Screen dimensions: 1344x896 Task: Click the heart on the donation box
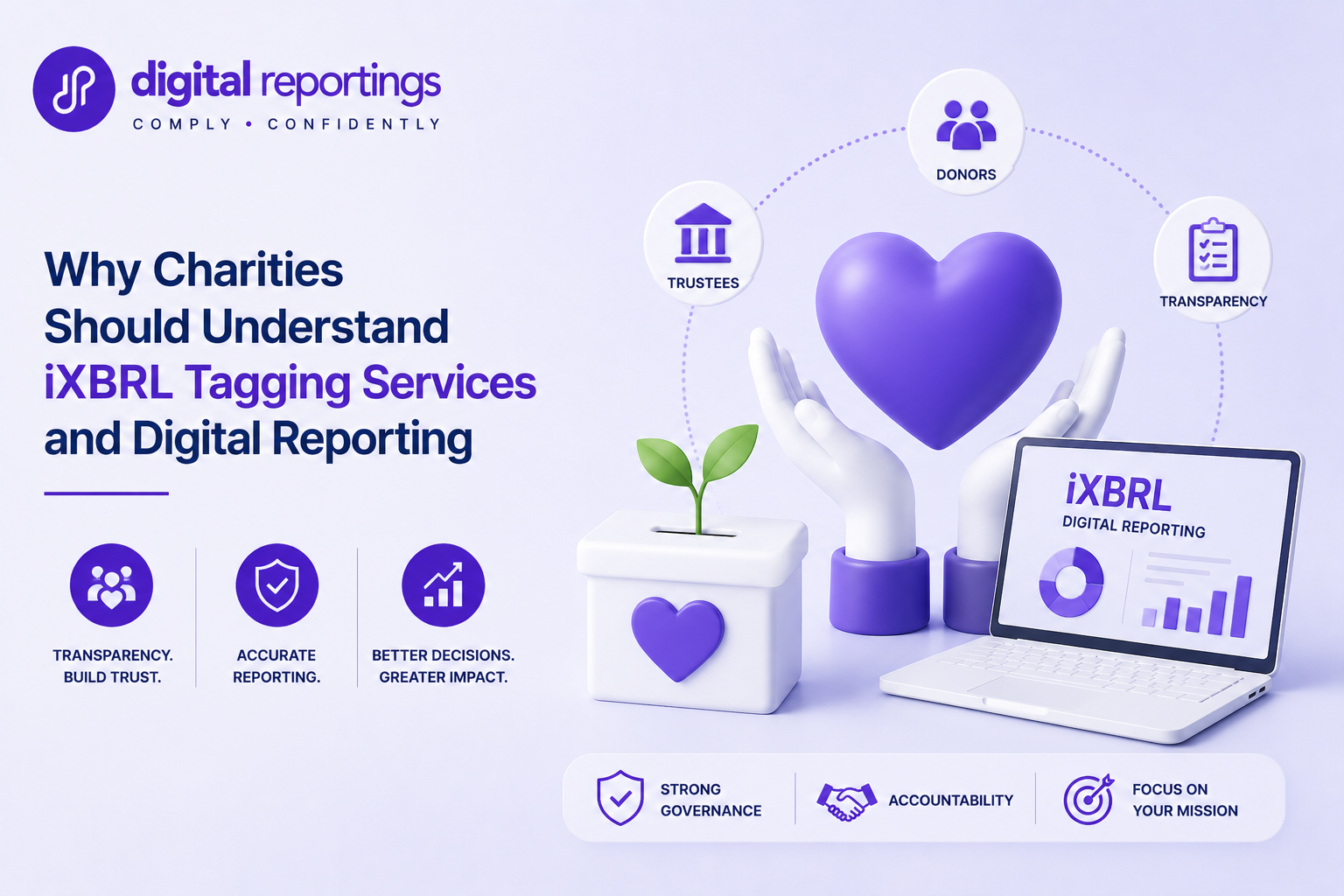tap(678, 638)
